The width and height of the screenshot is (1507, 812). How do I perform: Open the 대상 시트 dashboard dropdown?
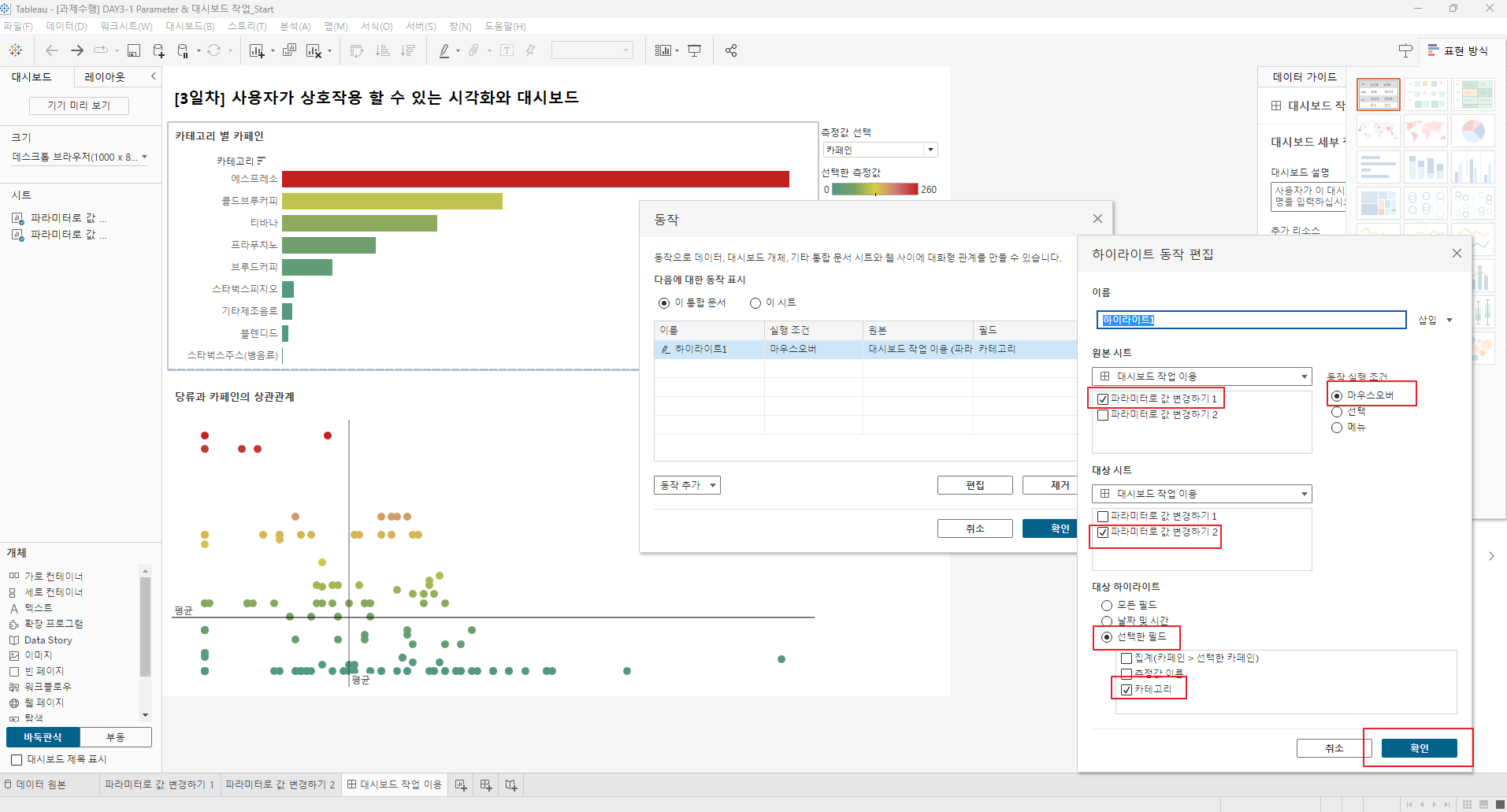pos(1201,494)
